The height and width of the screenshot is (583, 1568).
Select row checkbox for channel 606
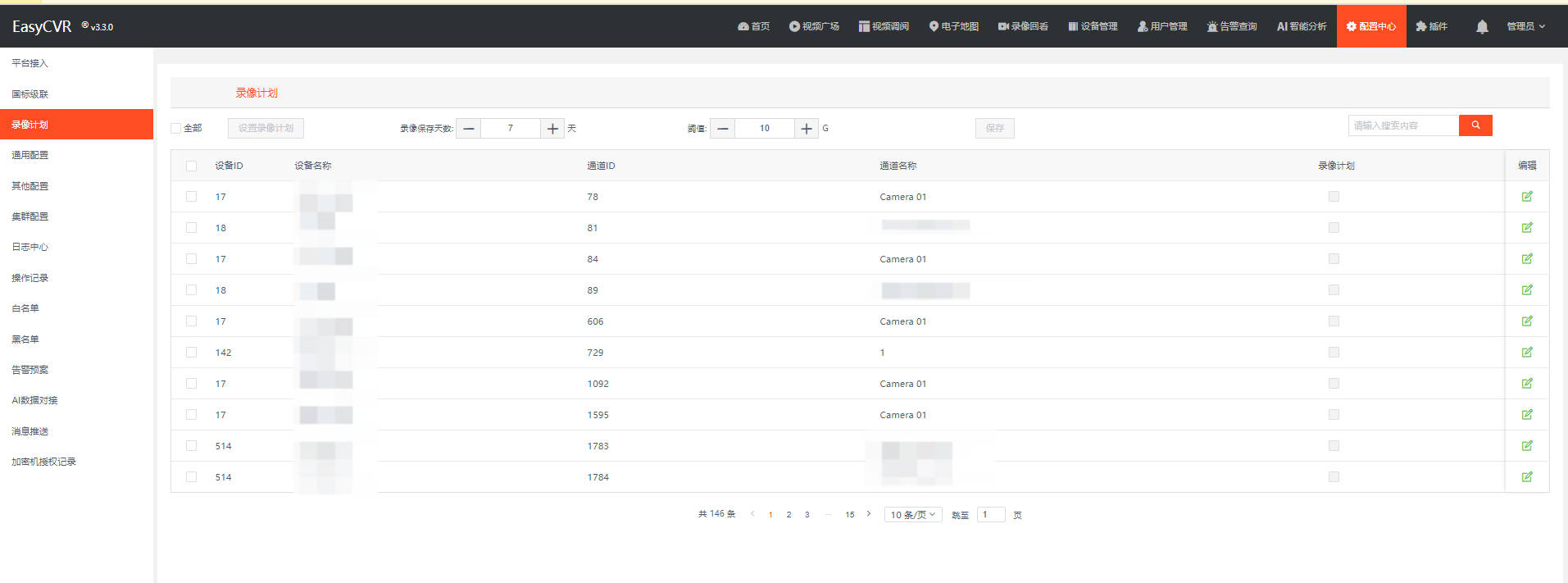tap(191, 321)
